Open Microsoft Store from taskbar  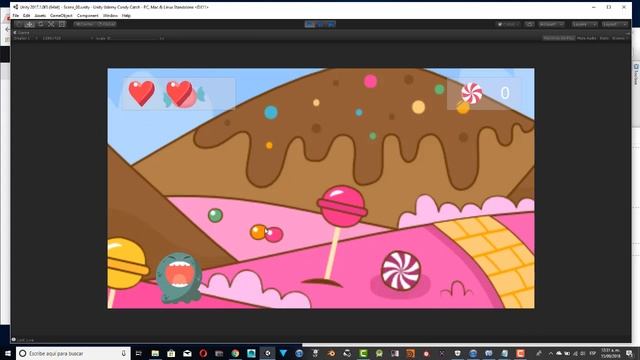[171, 353]
